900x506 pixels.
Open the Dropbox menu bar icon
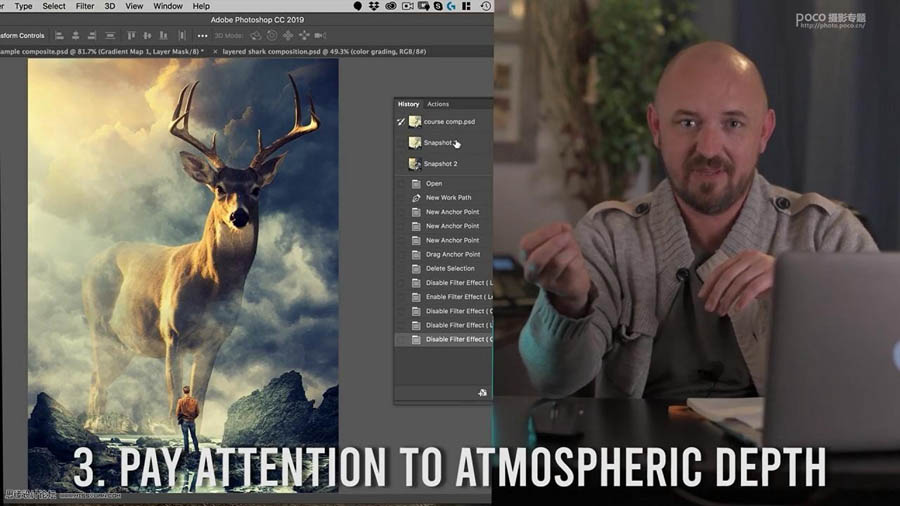pyautogui.click(x=373, y=6)
